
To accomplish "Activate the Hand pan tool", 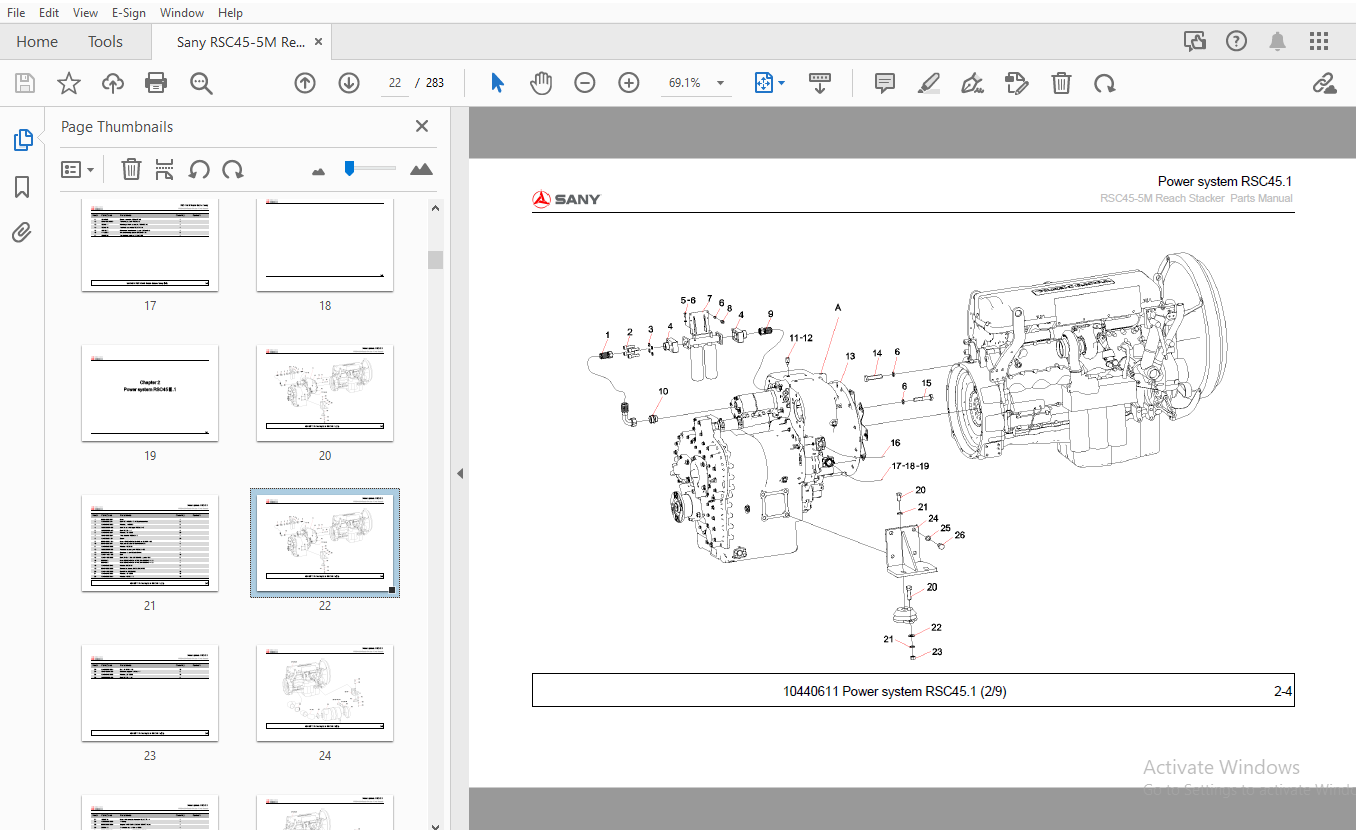I will click(x=541, y=83).
